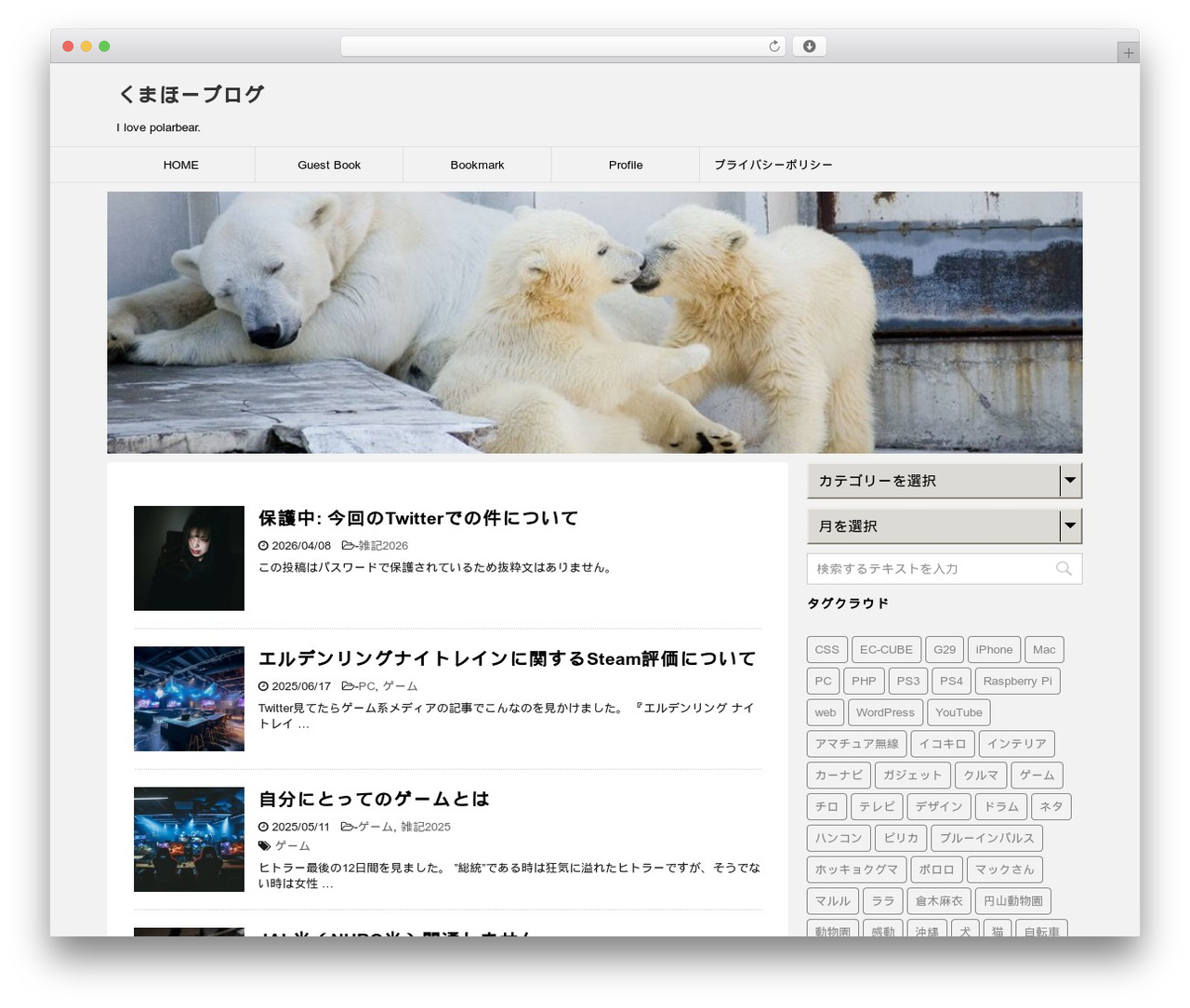Click the くまほーブログ site title
This screenshot has width=1190, height=1008.
[x=192, y=94]
